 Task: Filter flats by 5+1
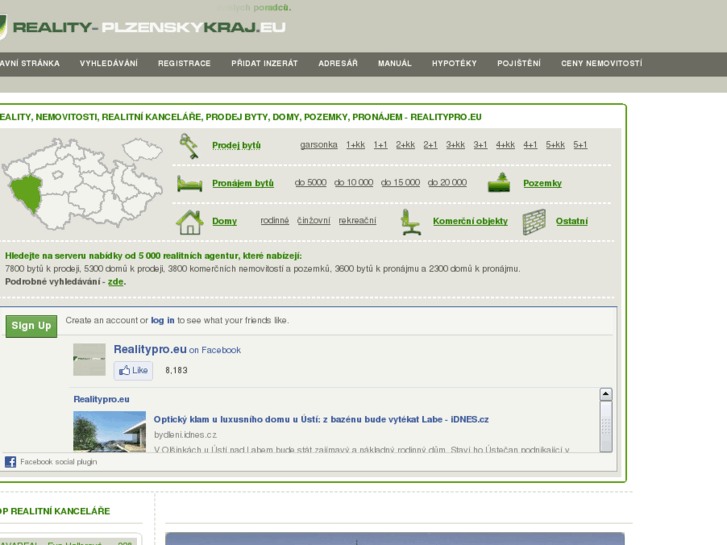[x=580, y=145]
